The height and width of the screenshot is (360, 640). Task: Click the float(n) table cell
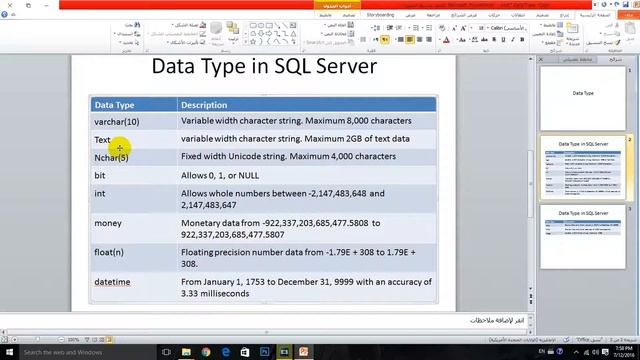coord(134,258)
